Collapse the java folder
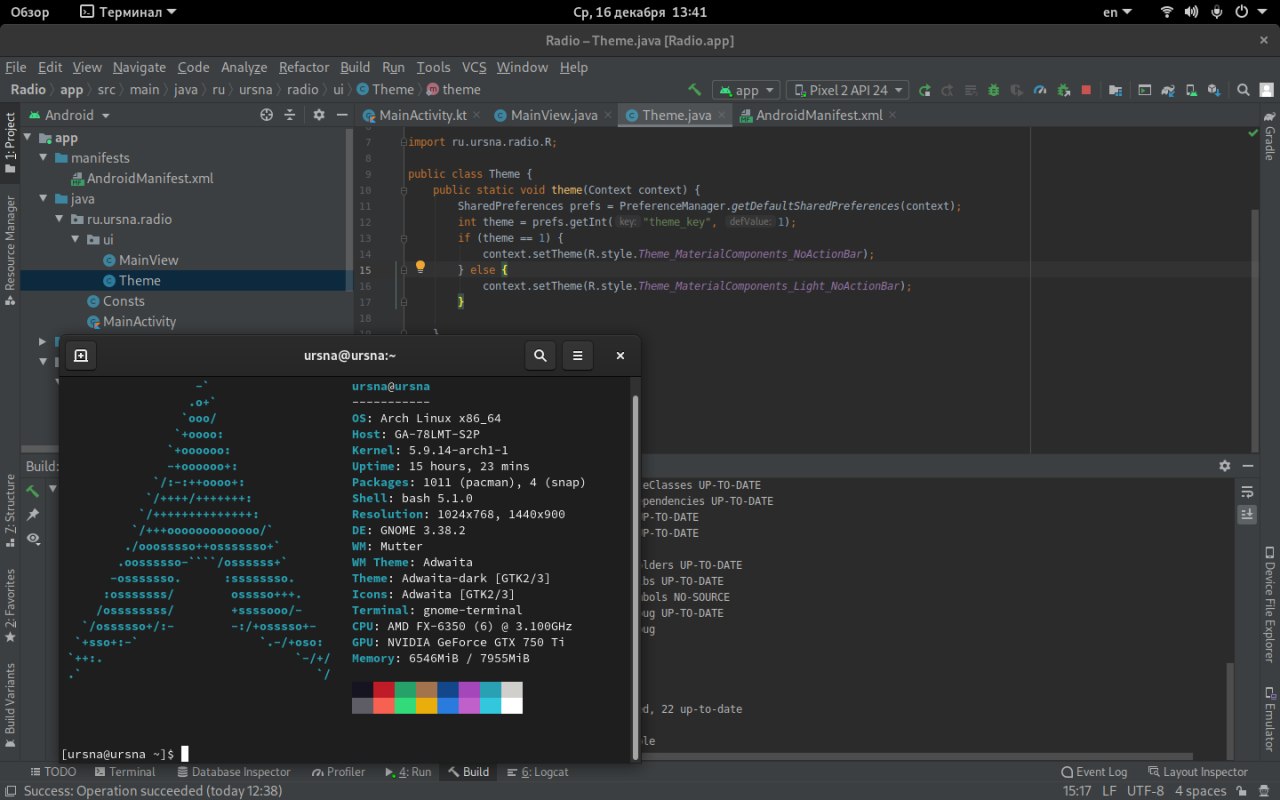Image resolution: width=1280 pixels, height=800 pixels. [x=43, y=199]
